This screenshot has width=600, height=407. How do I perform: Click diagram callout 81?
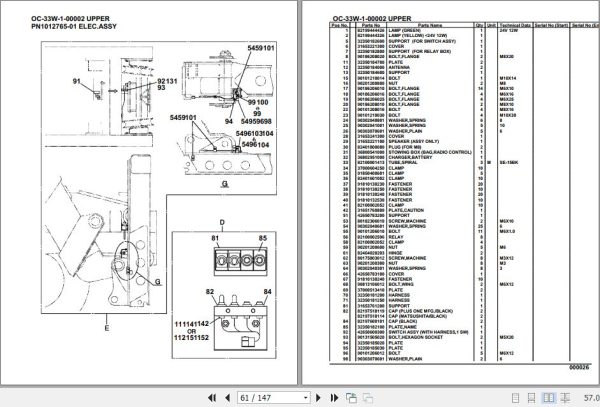pyautogui.click(x=215, y=238)
